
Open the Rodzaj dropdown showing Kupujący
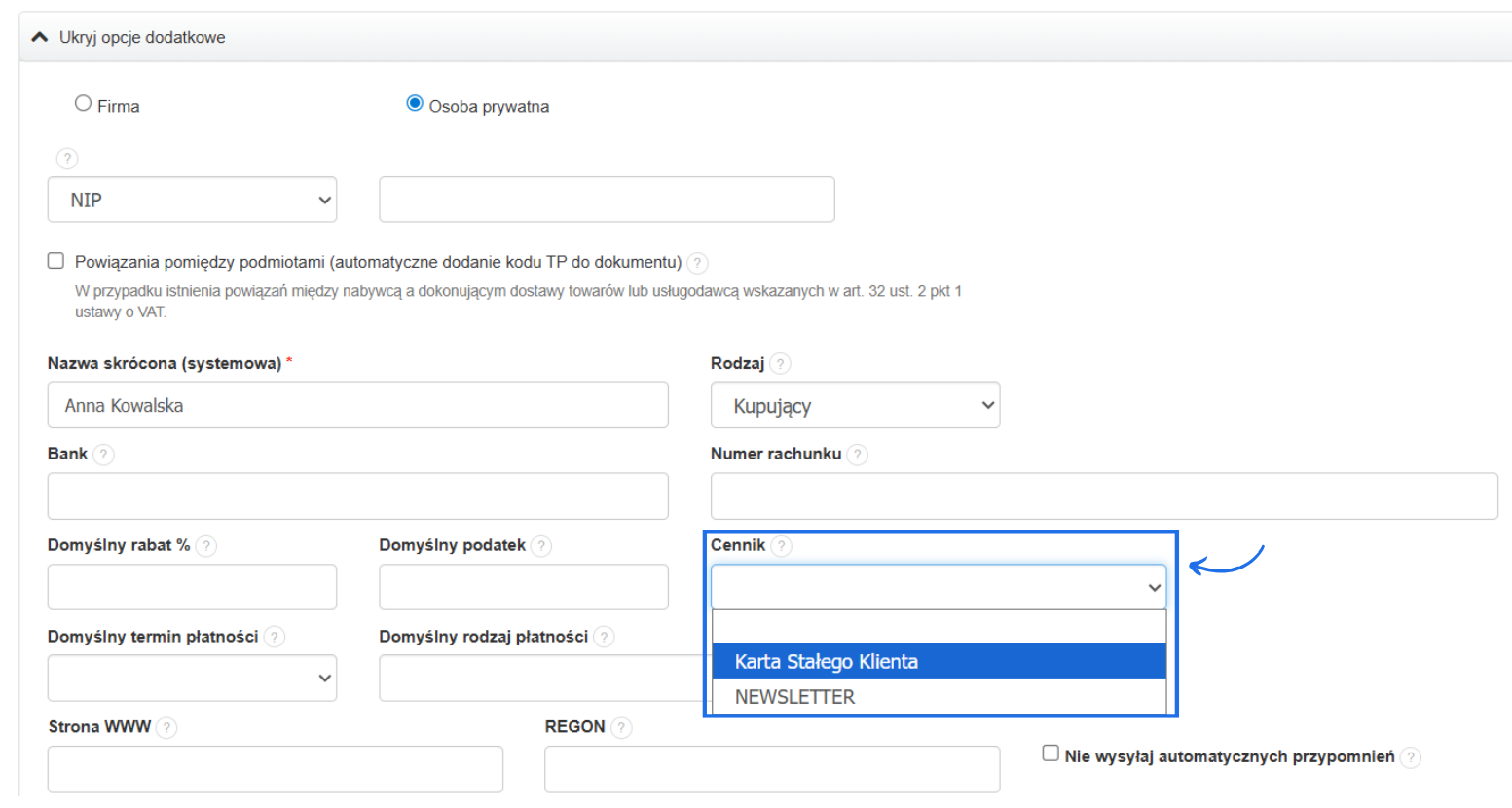click(x=855, y=406)
